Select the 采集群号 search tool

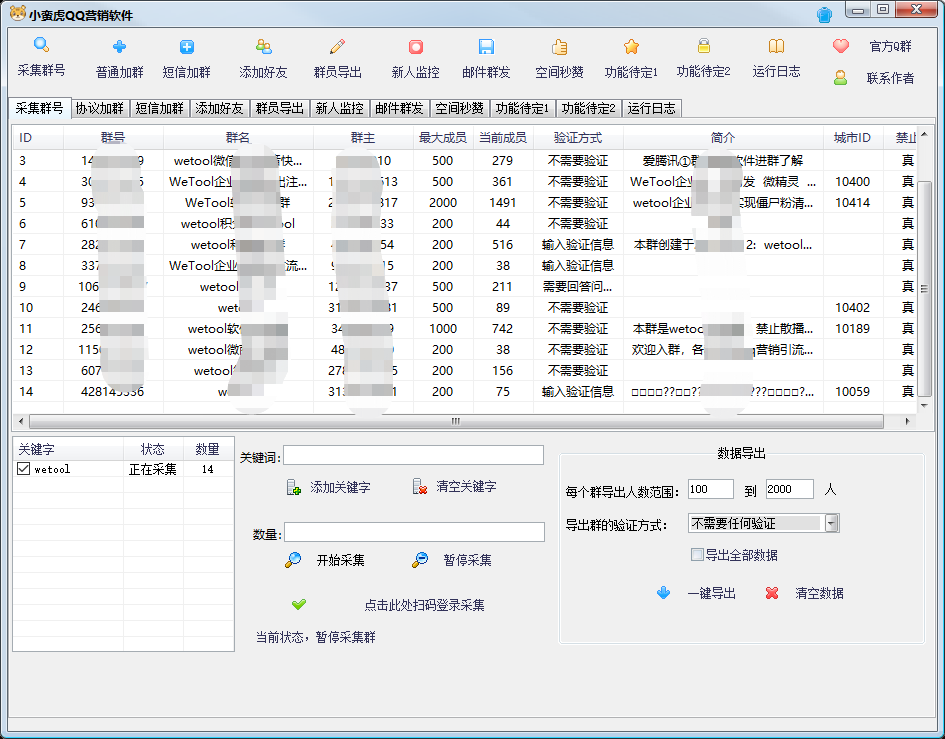(x=40, y=57)
